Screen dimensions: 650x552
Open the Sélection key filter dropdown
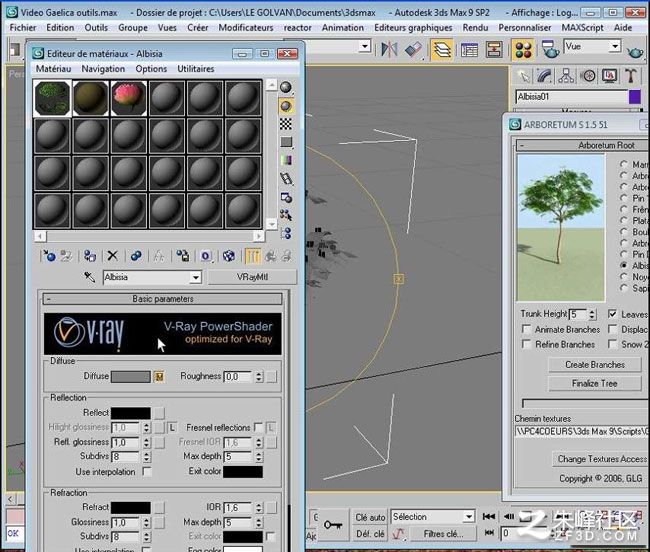click(468, 517)
